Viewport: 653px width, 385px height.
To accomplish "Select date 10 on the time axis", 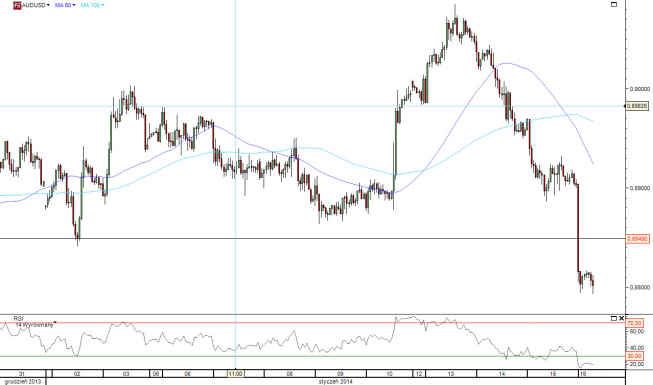I will pos(389,374).
